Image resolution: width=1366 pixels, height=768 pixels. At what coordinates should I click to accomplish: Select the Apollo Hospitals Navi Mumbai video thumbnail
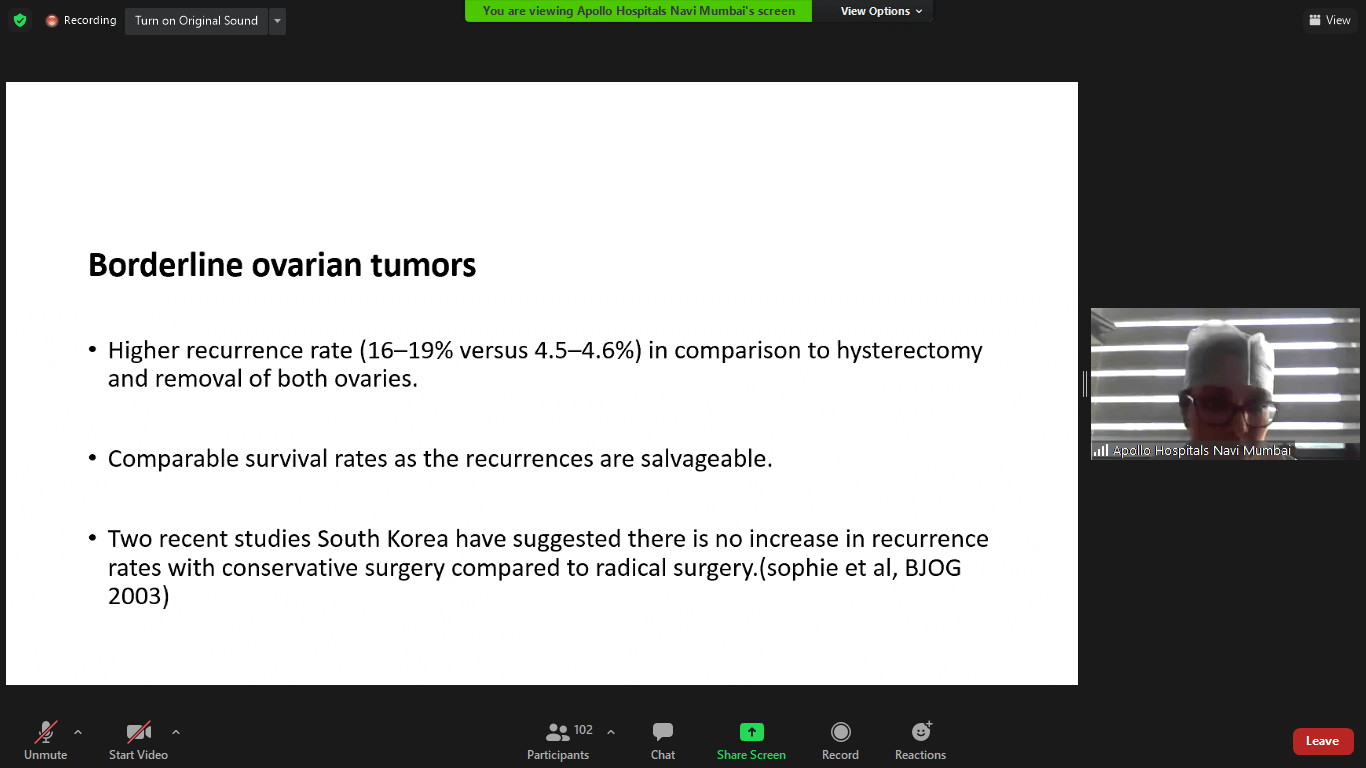1225,383
